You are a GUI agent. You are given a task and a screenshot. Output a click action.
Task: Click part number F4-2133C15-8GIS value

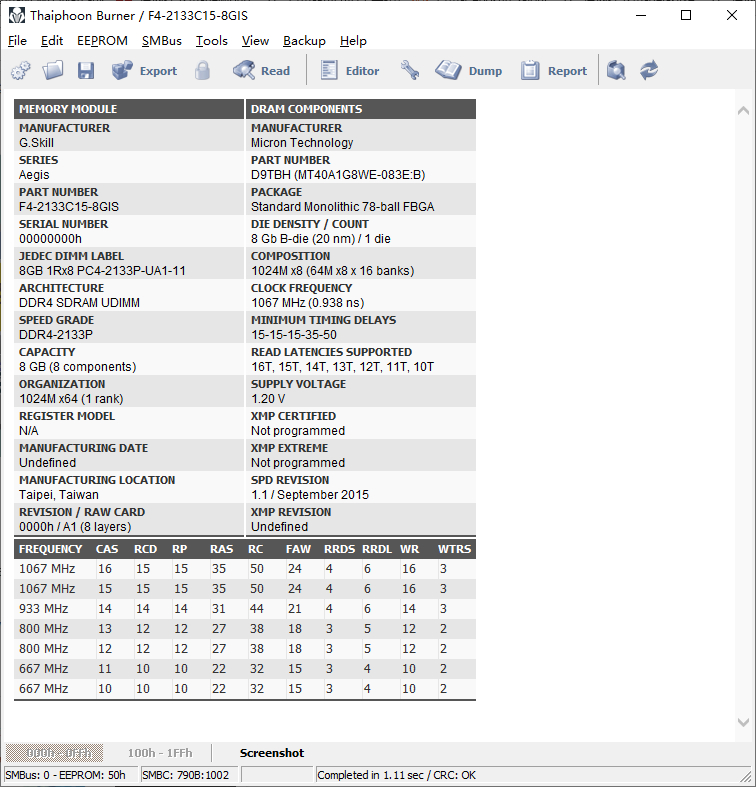[x=69, y=207]
